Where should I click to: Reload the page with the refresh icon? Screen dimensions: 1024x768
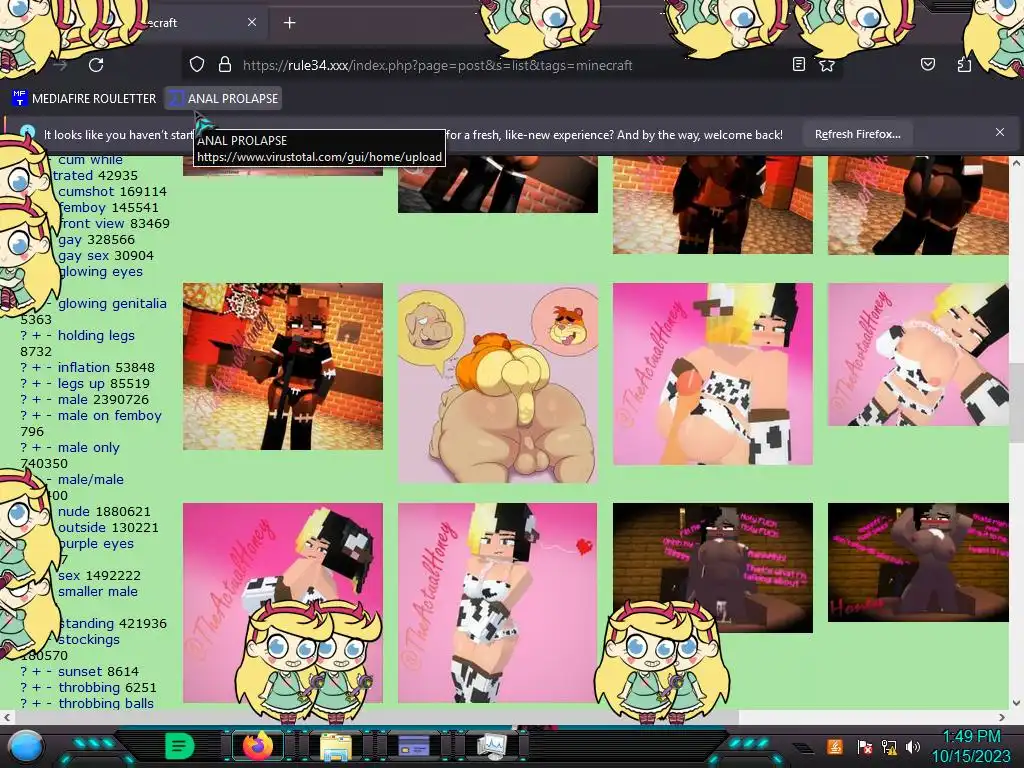coord(96,65)
